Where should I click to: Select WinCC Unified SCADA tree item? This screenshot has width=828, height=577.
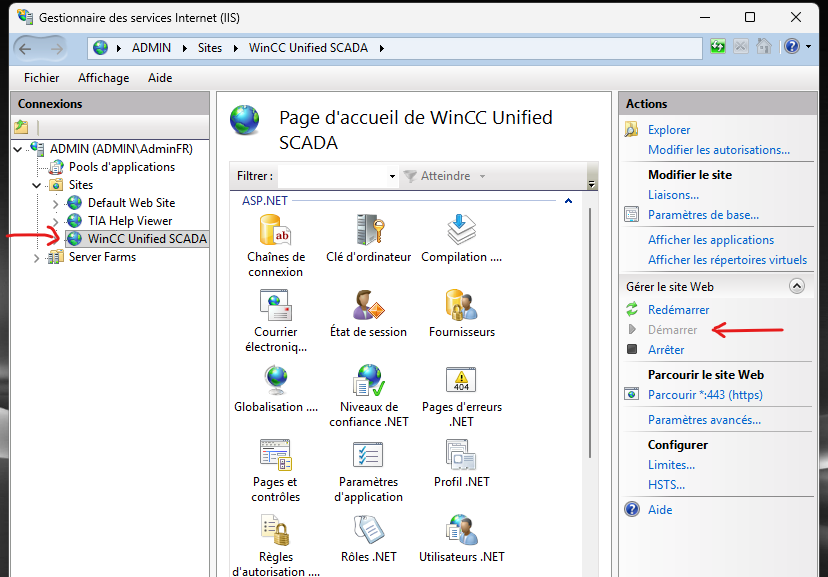(147, 239)
